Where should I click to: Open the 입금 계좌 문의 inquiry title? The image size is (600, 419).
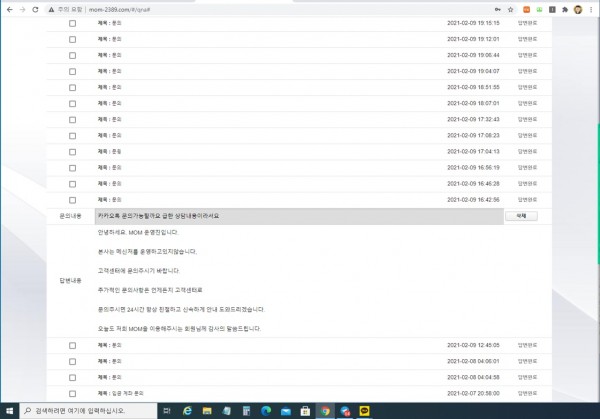click(121, 393)
